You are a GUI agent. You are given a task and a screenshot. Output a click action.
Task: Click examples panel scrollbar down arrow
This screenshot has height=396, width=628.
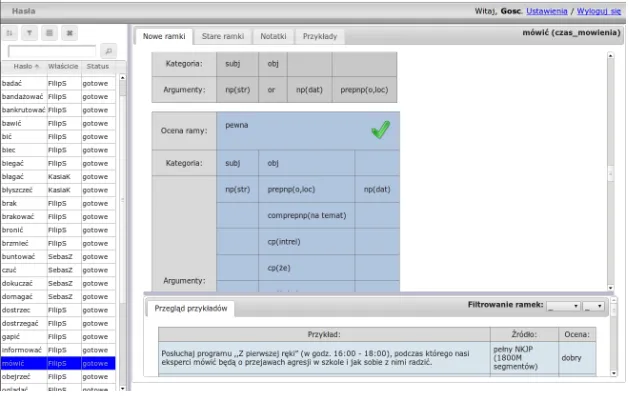[x=614, y=373]
